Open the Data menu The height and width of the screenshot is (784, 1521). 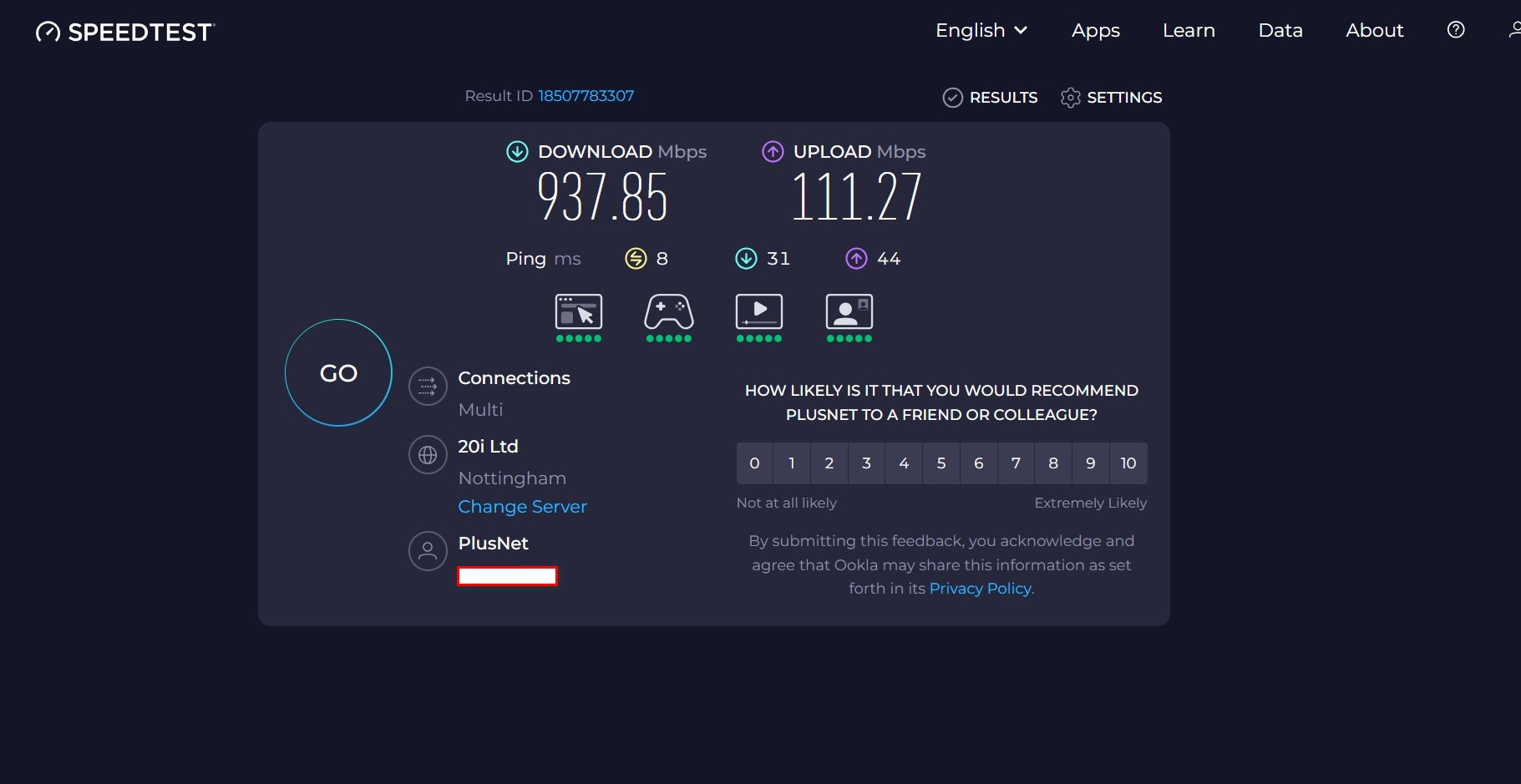click(1280, 30)
